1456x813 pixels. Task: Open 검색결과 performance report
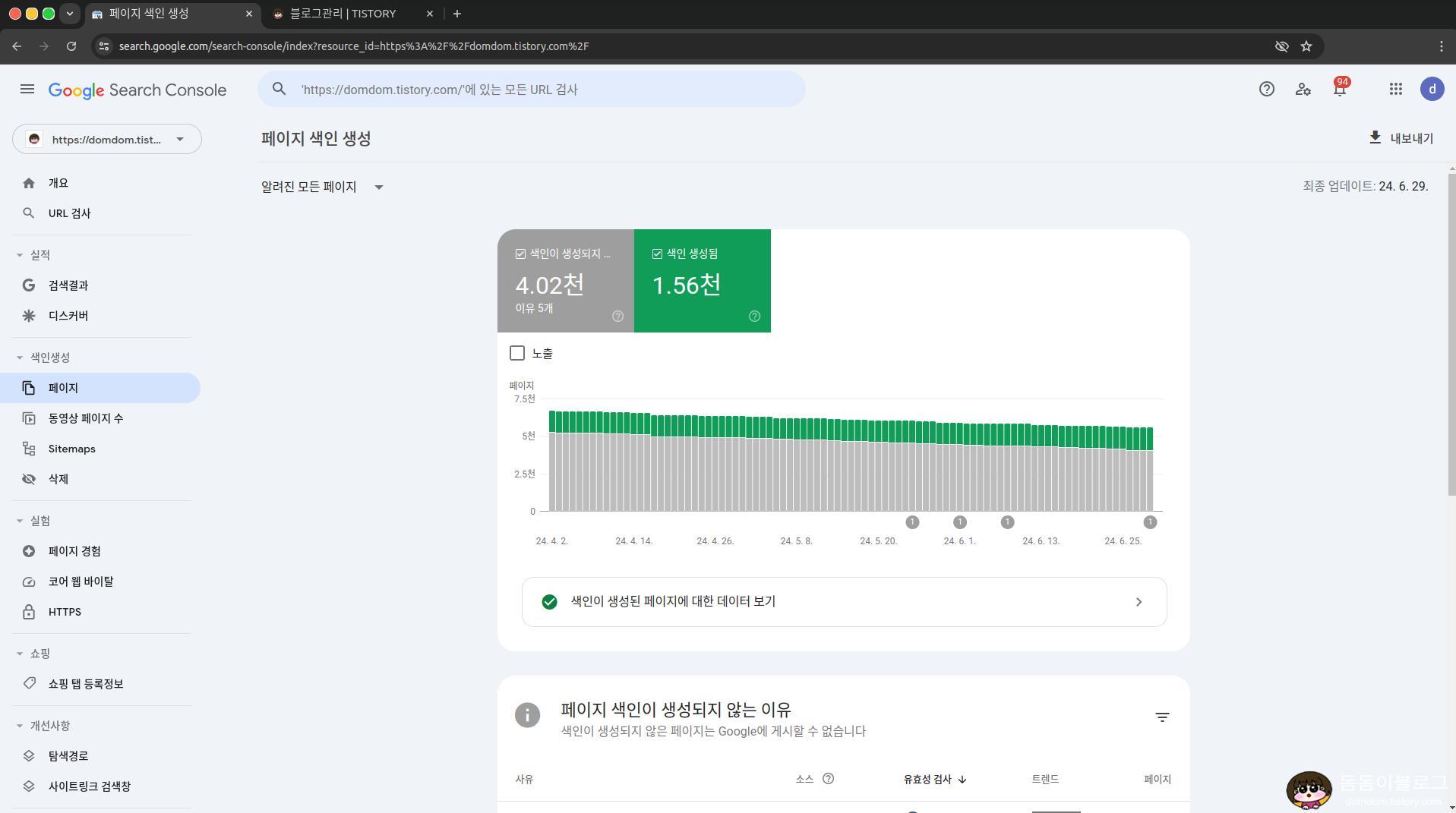(x=100, y=285)
